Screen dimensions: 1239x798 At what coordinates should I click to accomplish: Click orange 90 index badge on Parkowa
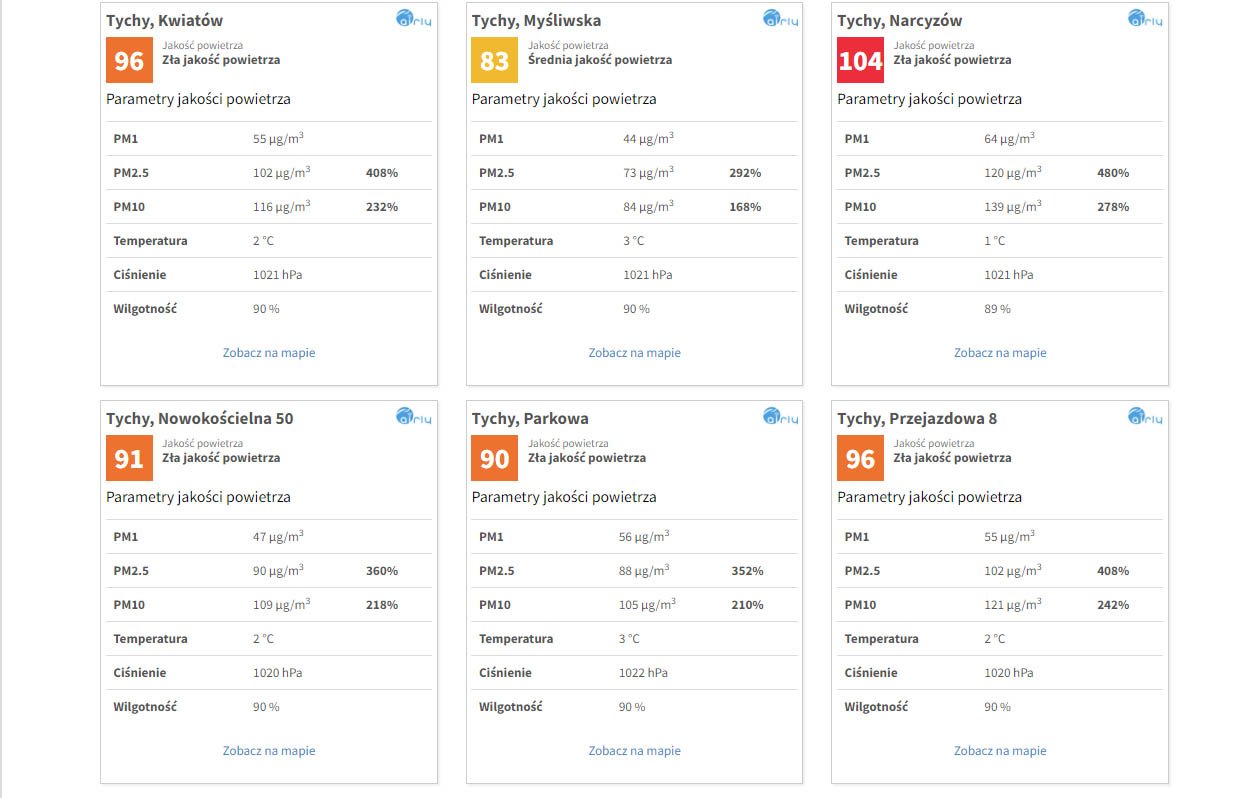pos(495,458)
